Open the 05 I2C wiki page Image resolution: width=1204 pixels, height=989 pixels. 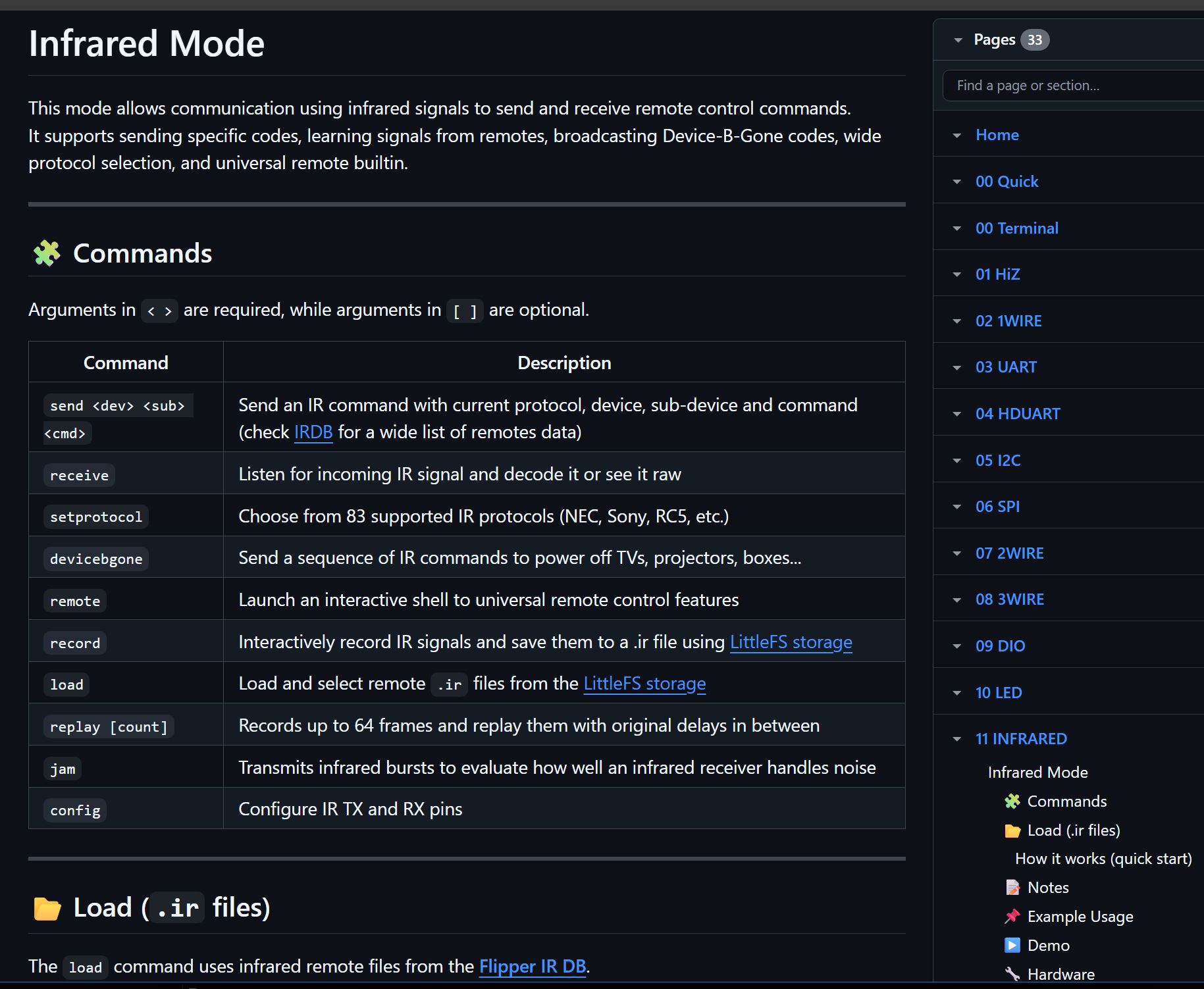click(x=997, y=461)
